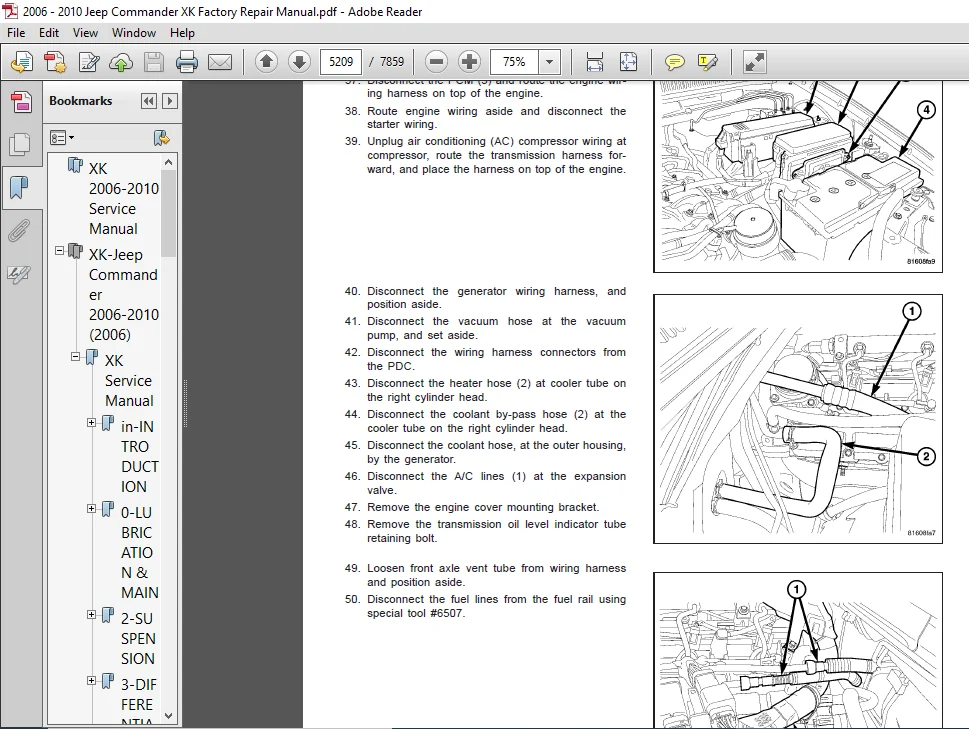This screenshot has height=729, width=969.
Task: Add a sticky note comment
Action: pos(674,62)
